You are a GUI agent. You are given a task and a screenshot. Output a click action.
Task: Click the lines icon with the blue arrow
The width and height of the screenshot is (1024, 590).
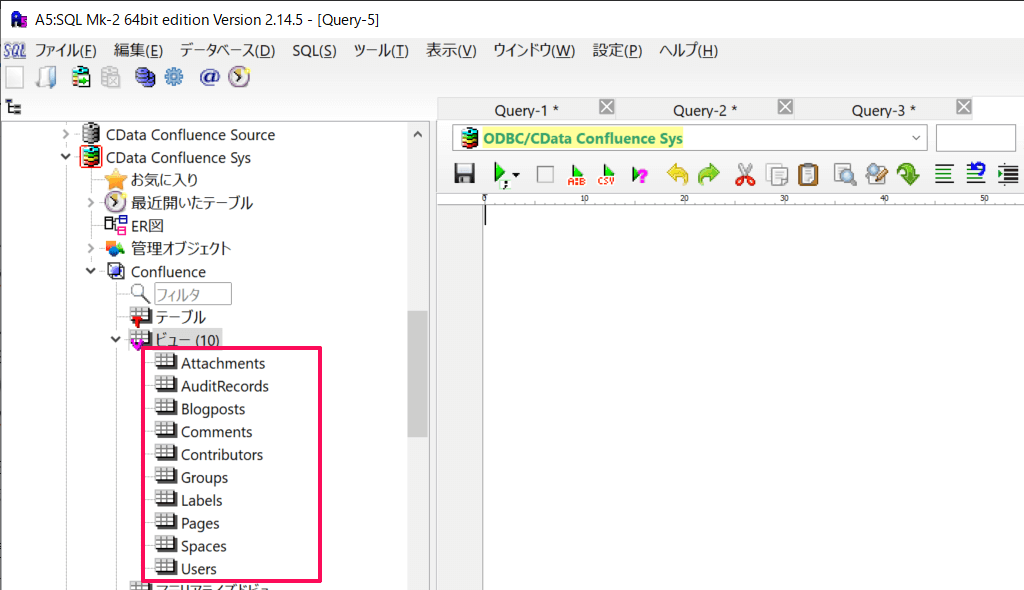pos(976,173)
